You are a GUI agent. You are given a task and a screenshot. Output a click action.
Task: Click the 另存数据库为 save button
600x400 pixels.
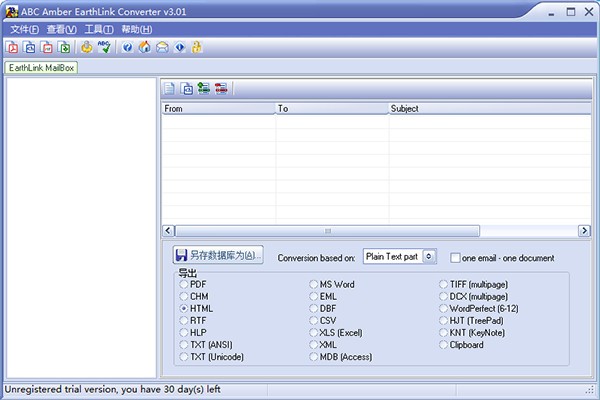pos(218,256)
